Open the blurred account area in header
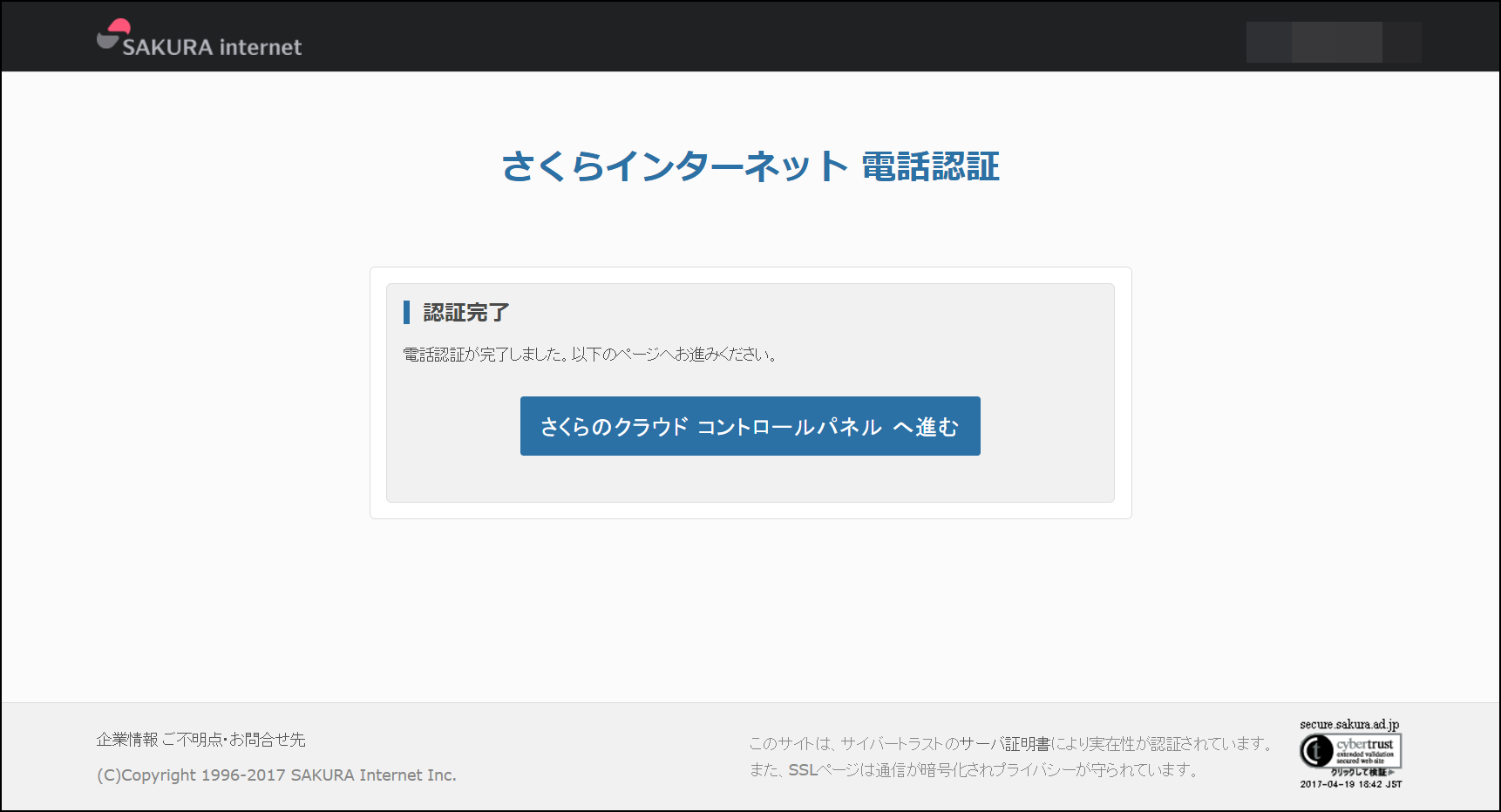Screen dimensions: 1501x812 [x=1333, y=42]
